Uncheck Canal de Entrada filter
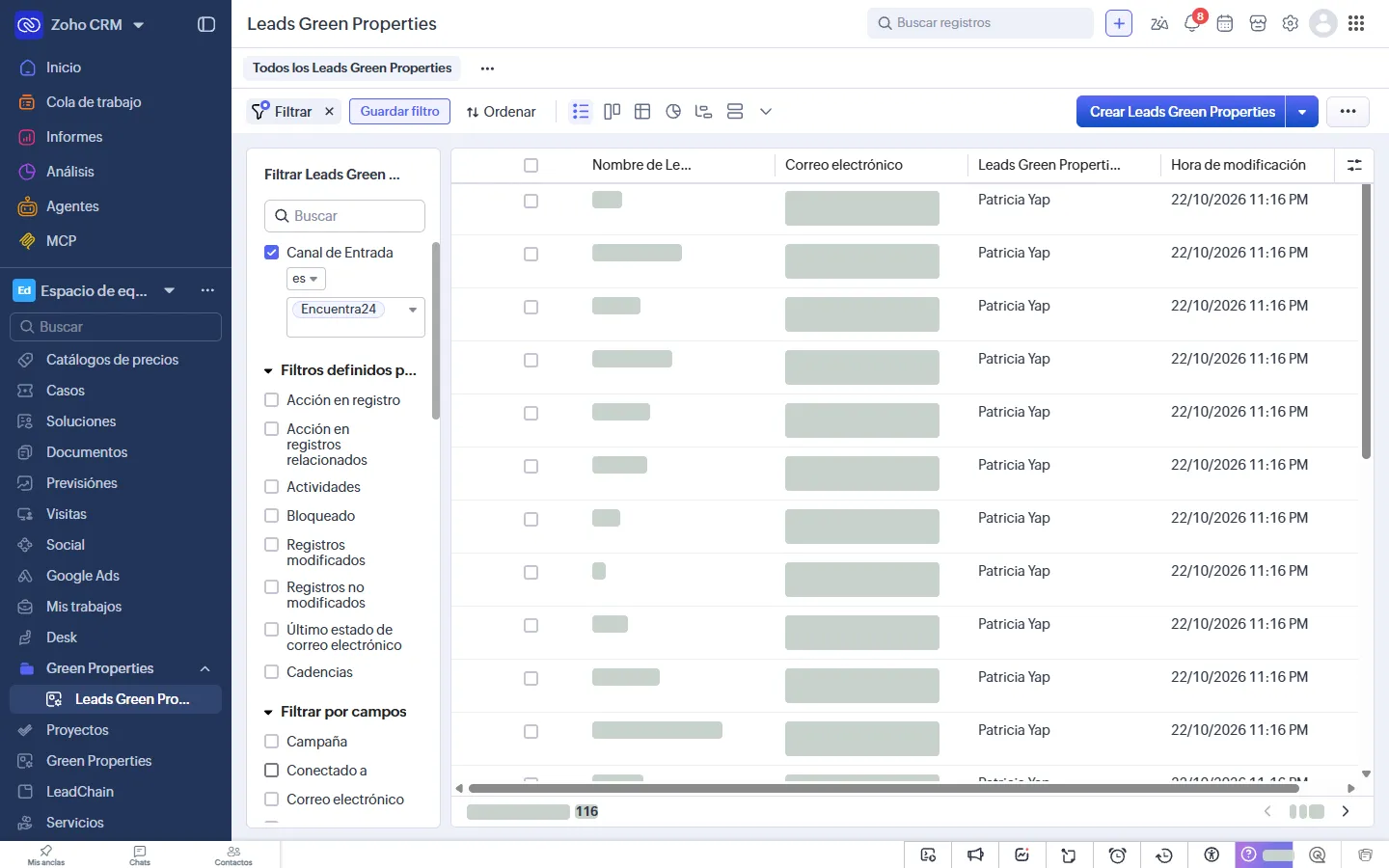 pyautogui.click(x=272, y=253)
